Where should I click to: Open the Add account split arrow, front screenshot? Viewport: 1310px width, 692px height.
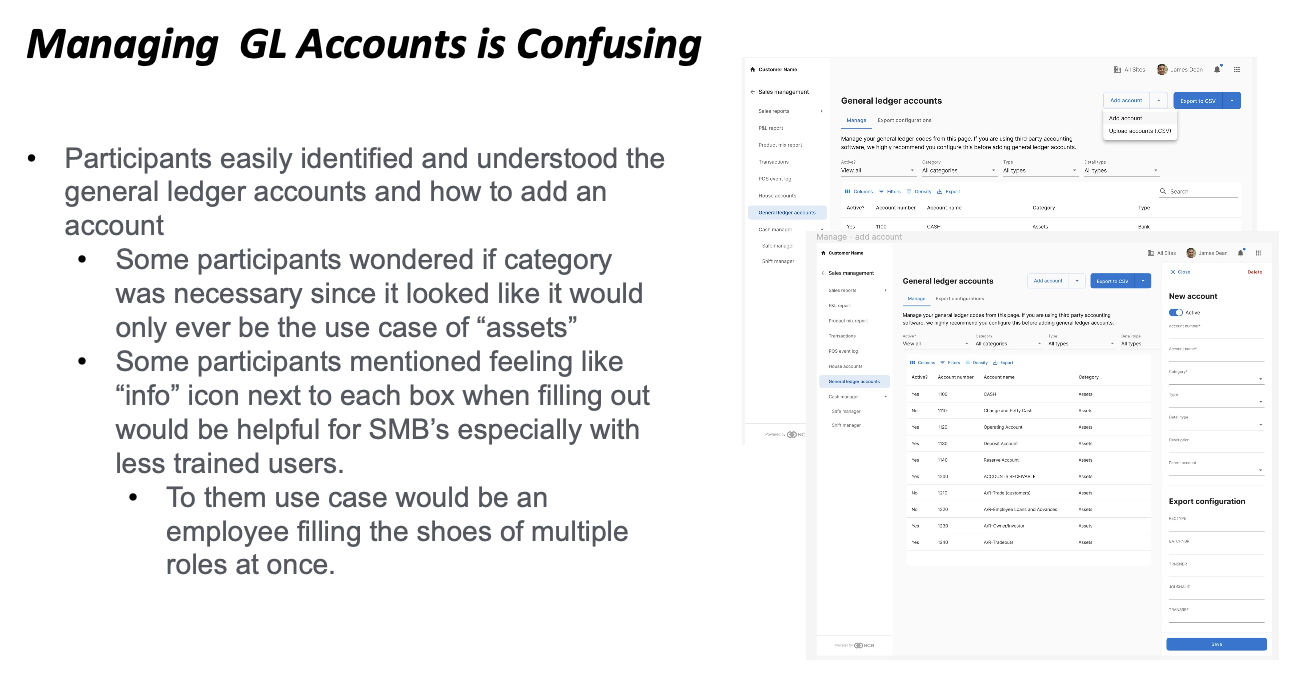[1077, 281]
